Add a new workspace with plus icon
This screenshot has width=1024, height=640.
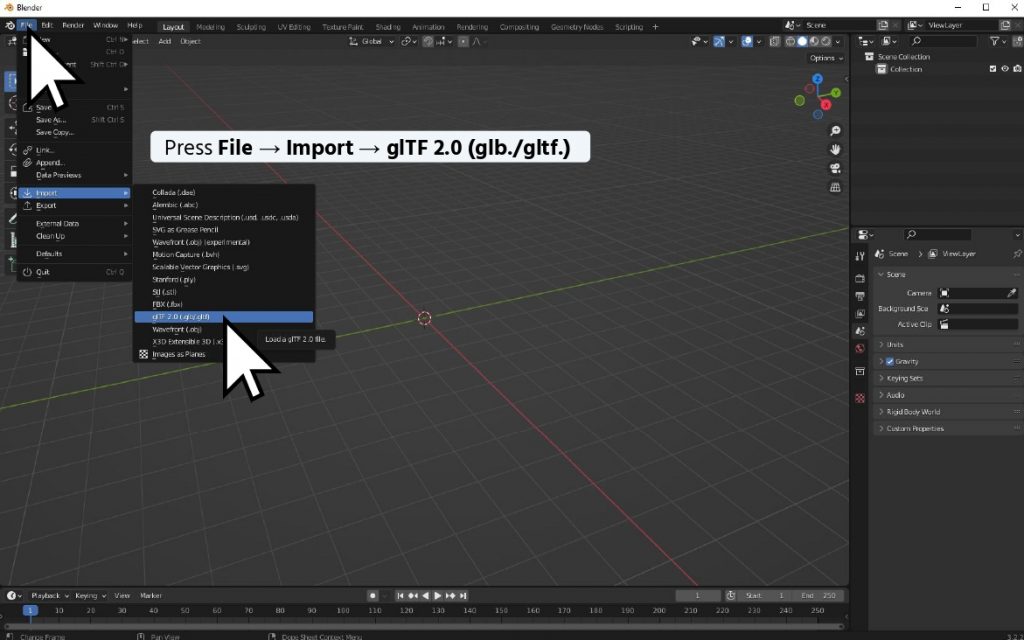(x=655, y=27)
